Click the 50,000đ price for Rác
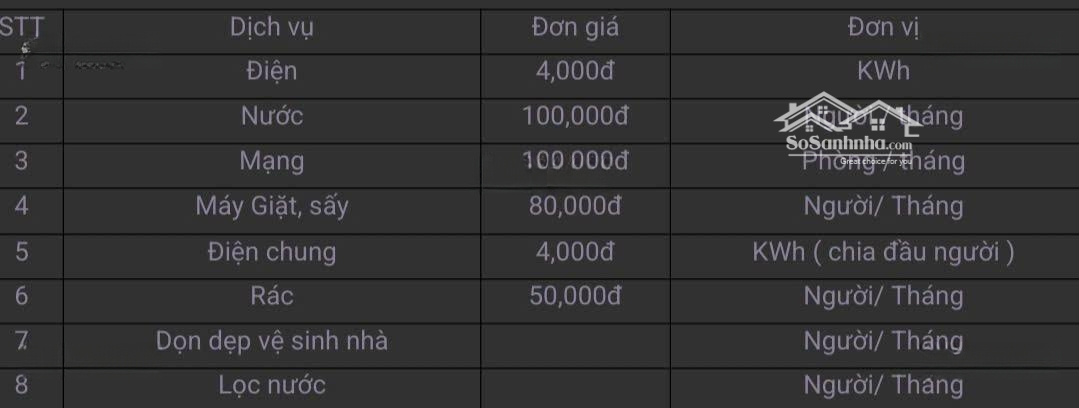1079x408 pixels. click(x=575, y=296)
